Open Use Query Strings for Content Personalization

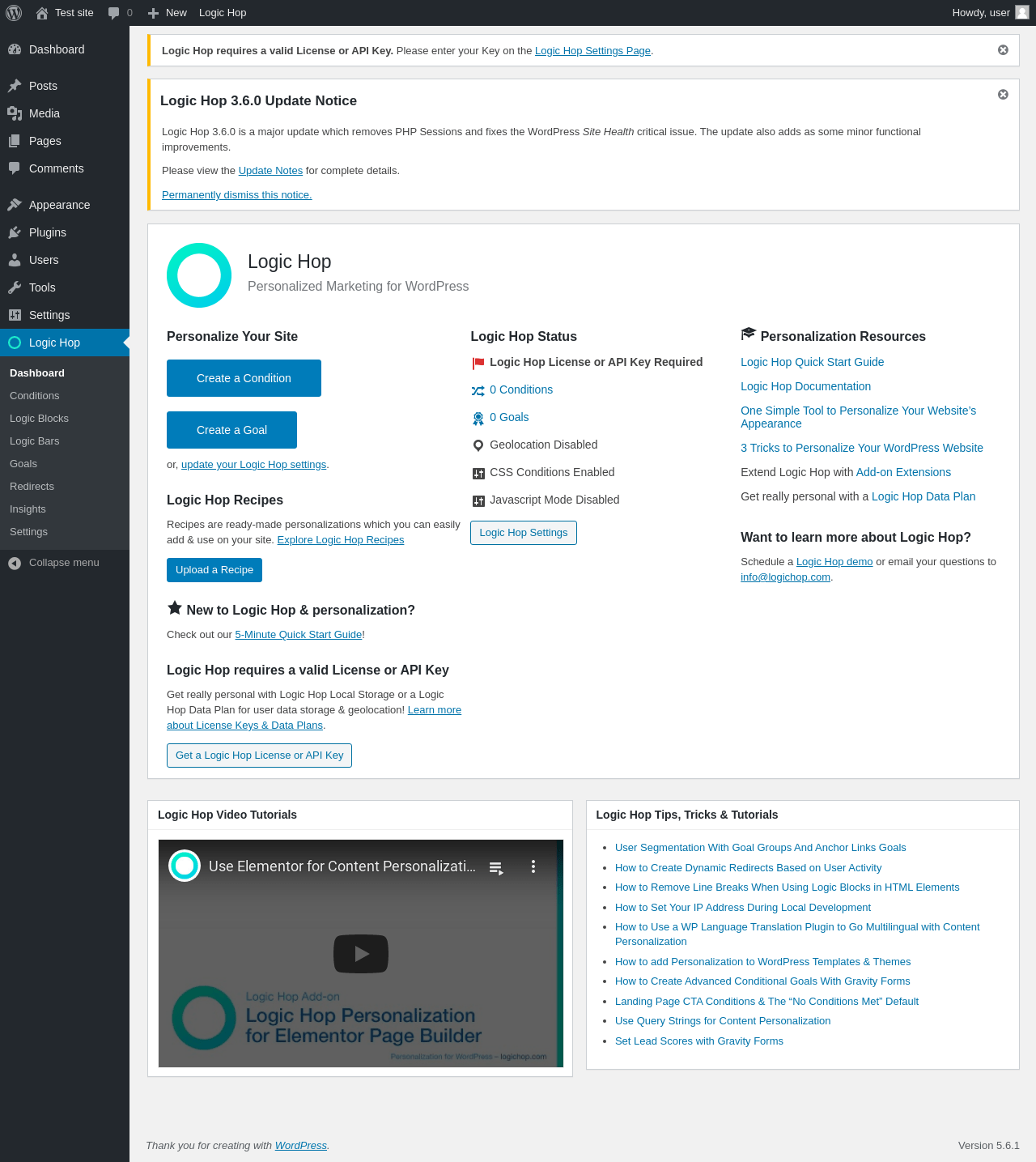723,1021
